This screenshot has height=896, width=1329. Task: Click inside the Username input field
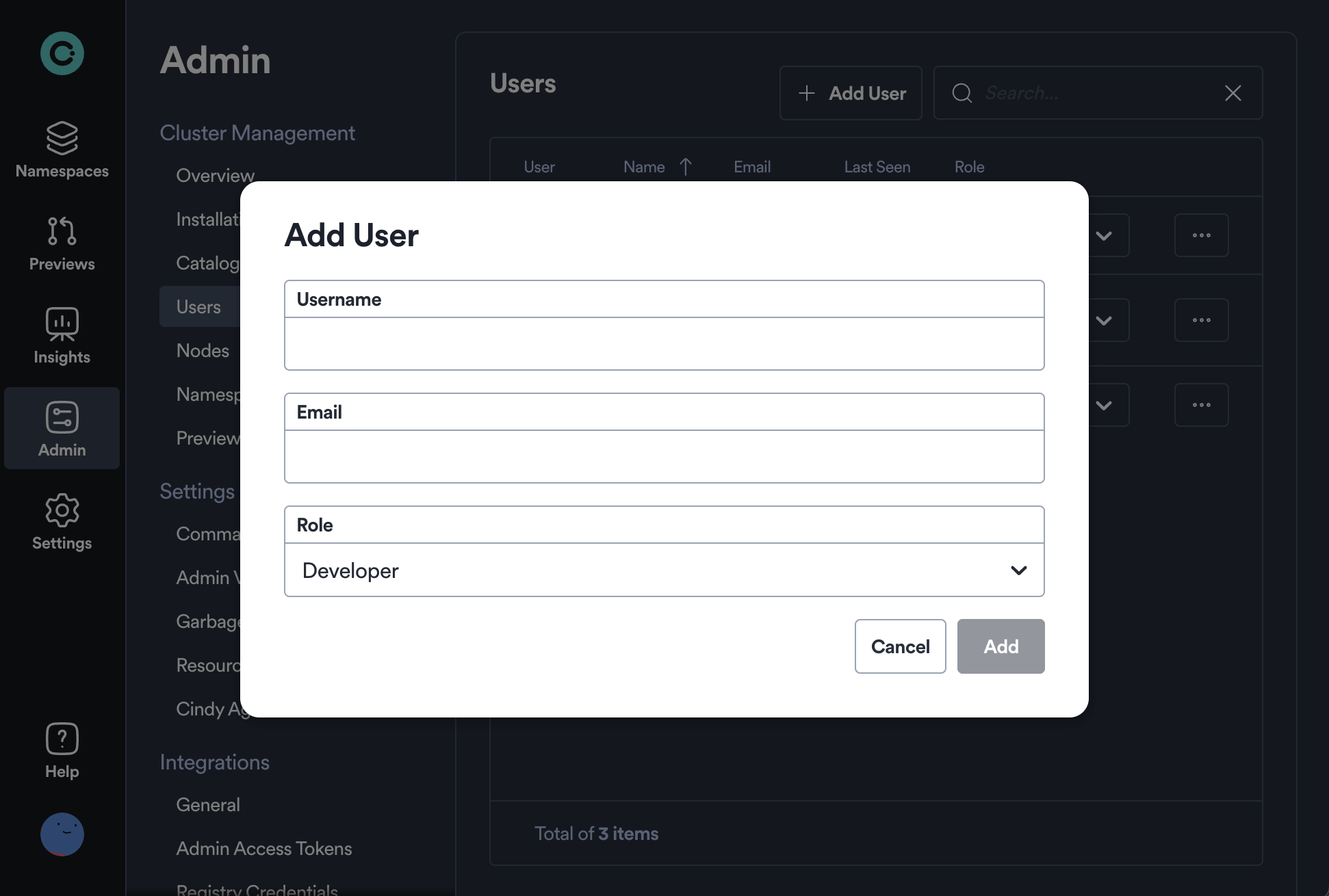[x=663, y=344]
